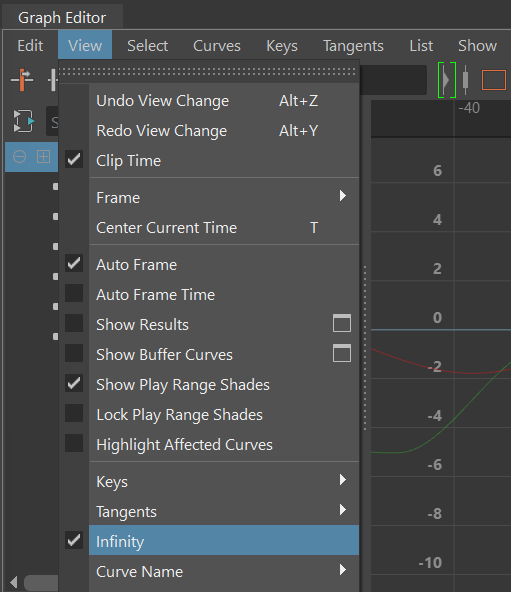Click the Move Nearest Picked Key tool icon
The height and width of the screenshot is (592, 511).
pos(22,80)
